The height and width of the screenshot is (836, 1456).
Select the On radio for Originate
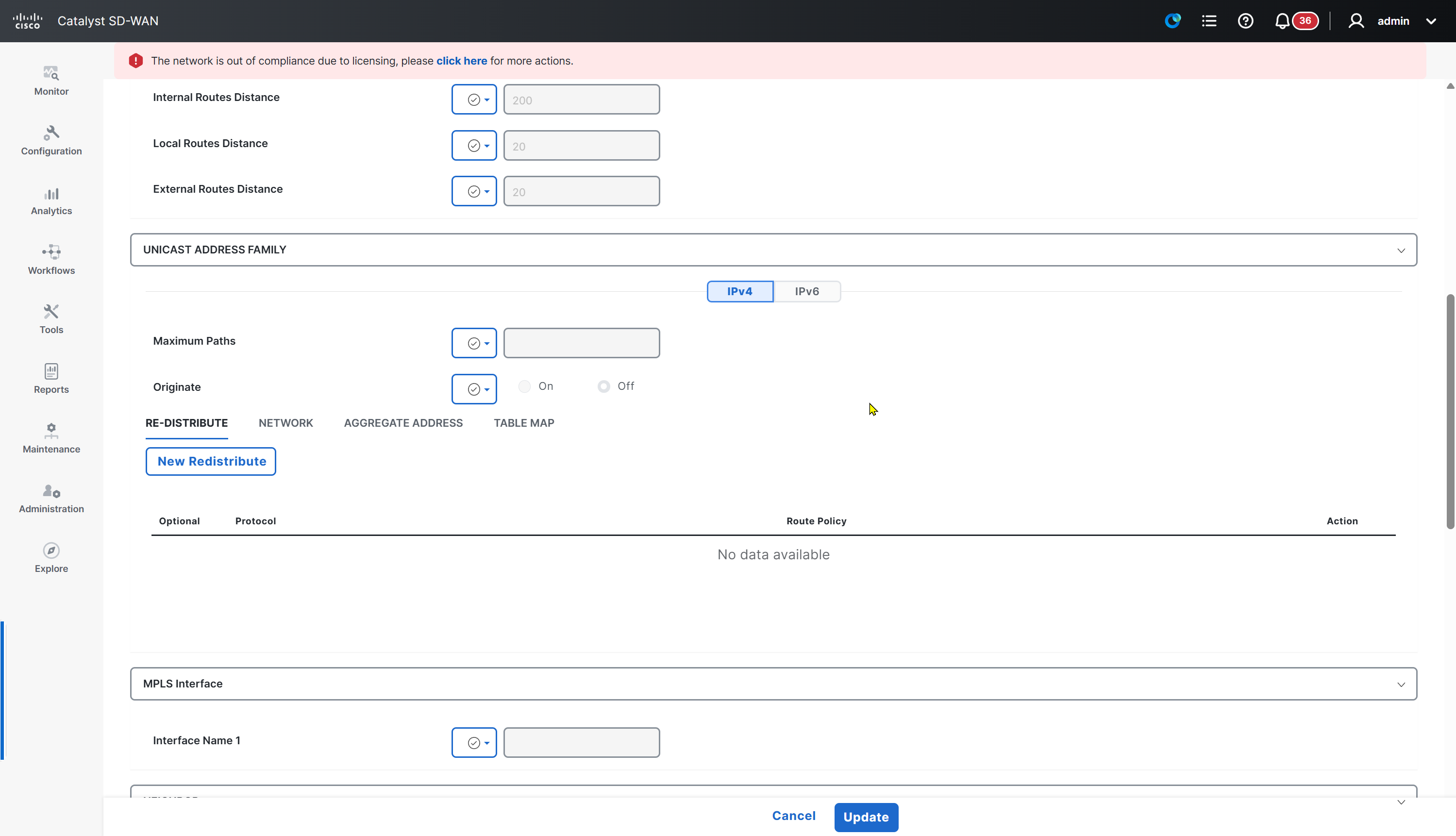coord(524,386)
